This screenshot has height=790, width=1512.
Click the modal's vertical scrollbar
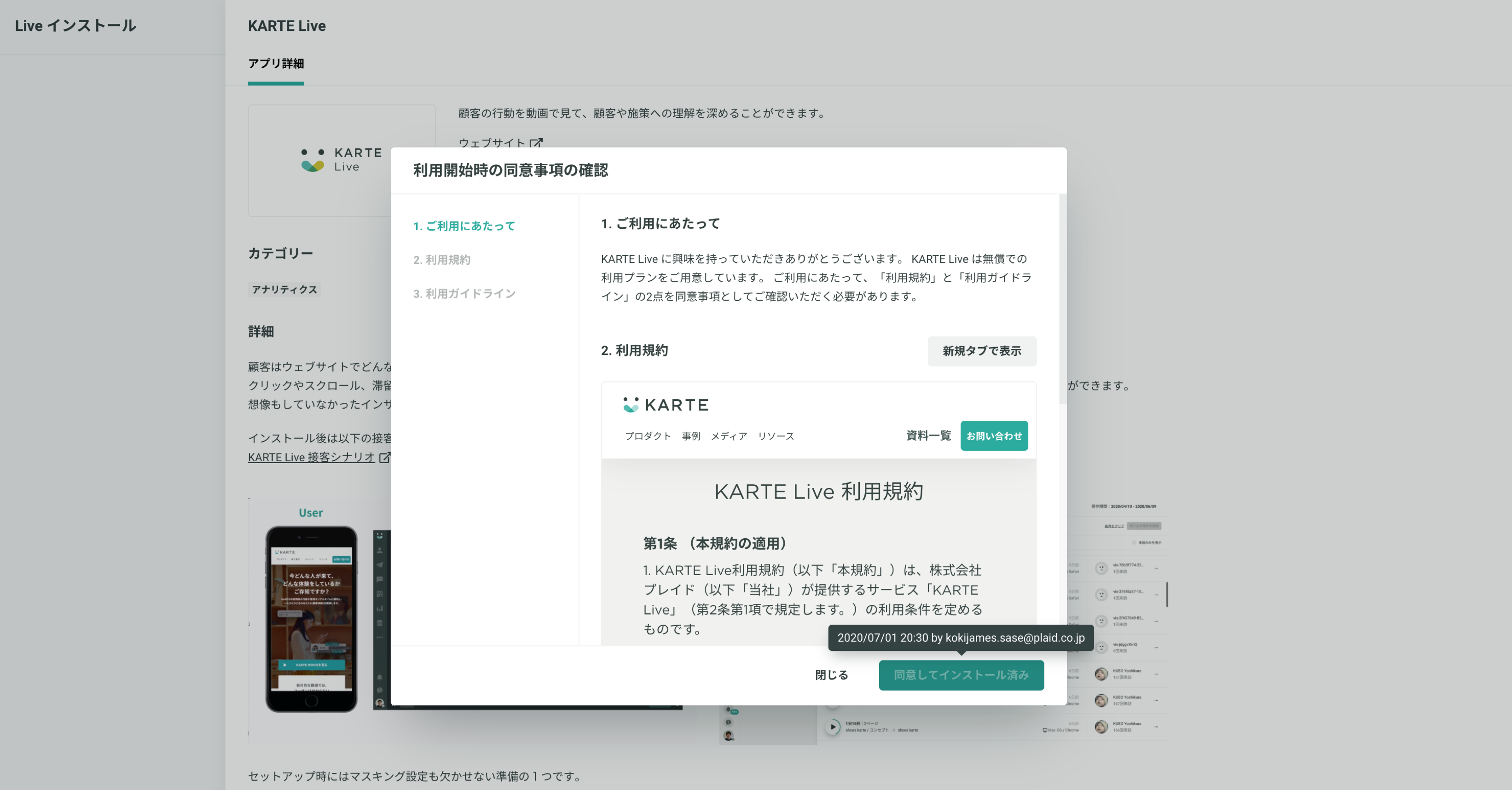[1062, 299]
